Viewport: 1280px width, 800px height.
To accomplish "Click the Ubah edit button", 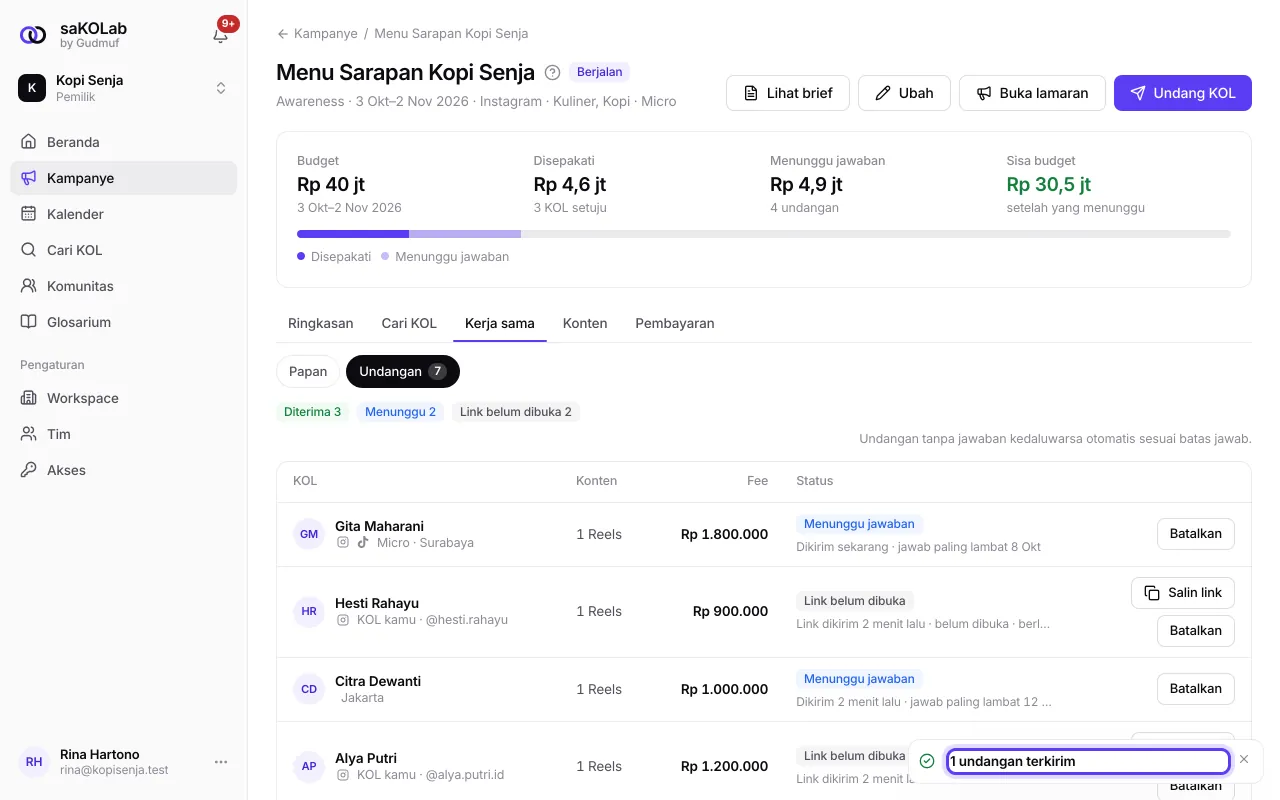I will [904, 93].
